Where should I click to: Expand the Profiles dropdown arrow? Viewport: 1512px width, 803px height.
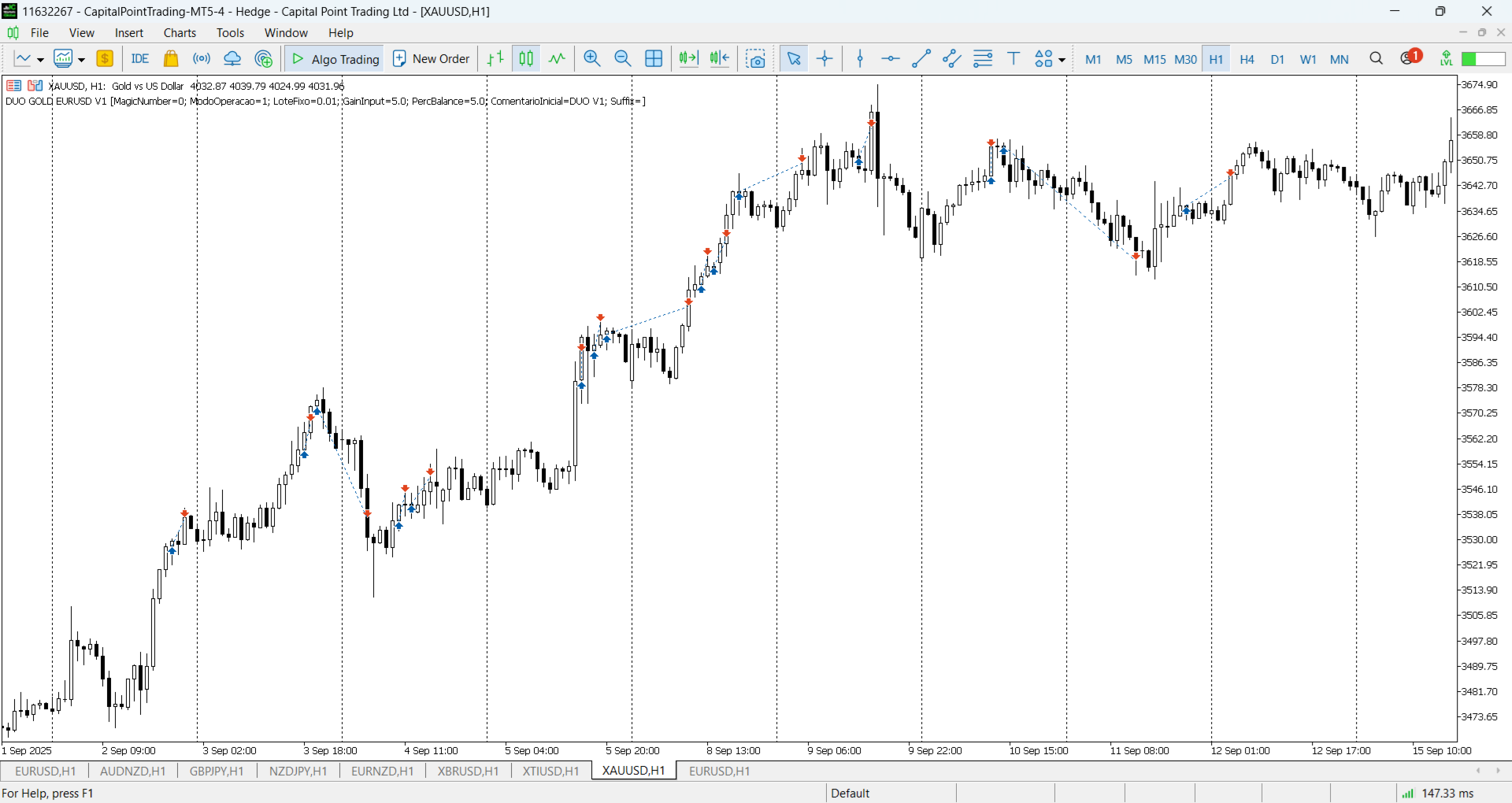tap(81, 60)
